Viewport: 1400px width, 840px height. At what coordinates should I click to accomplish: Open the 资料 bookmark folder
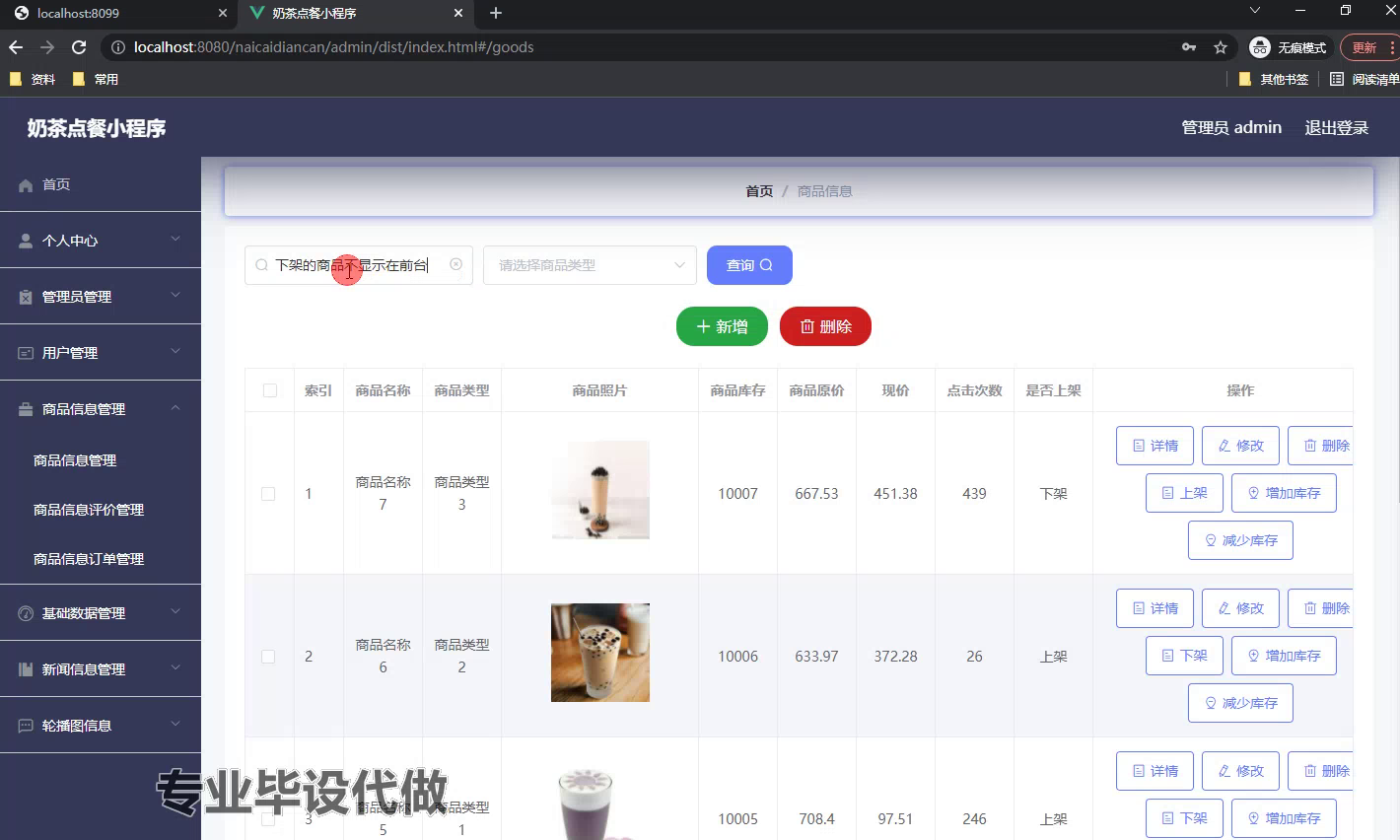[33, 79]
